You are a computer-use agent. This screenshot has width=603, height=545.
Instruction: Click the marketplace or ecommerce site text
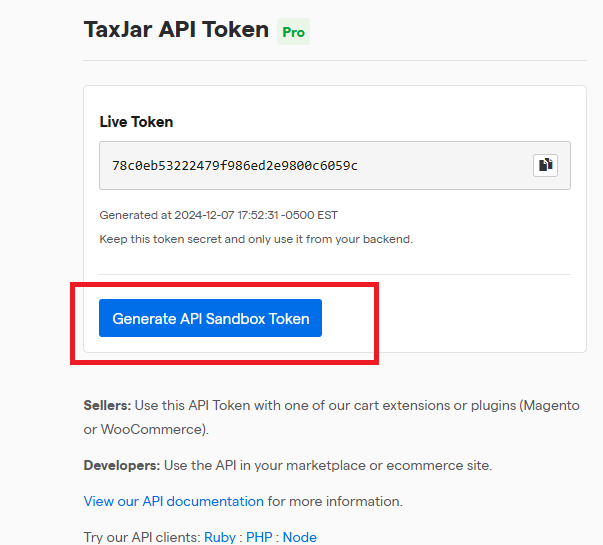point(388,465)
